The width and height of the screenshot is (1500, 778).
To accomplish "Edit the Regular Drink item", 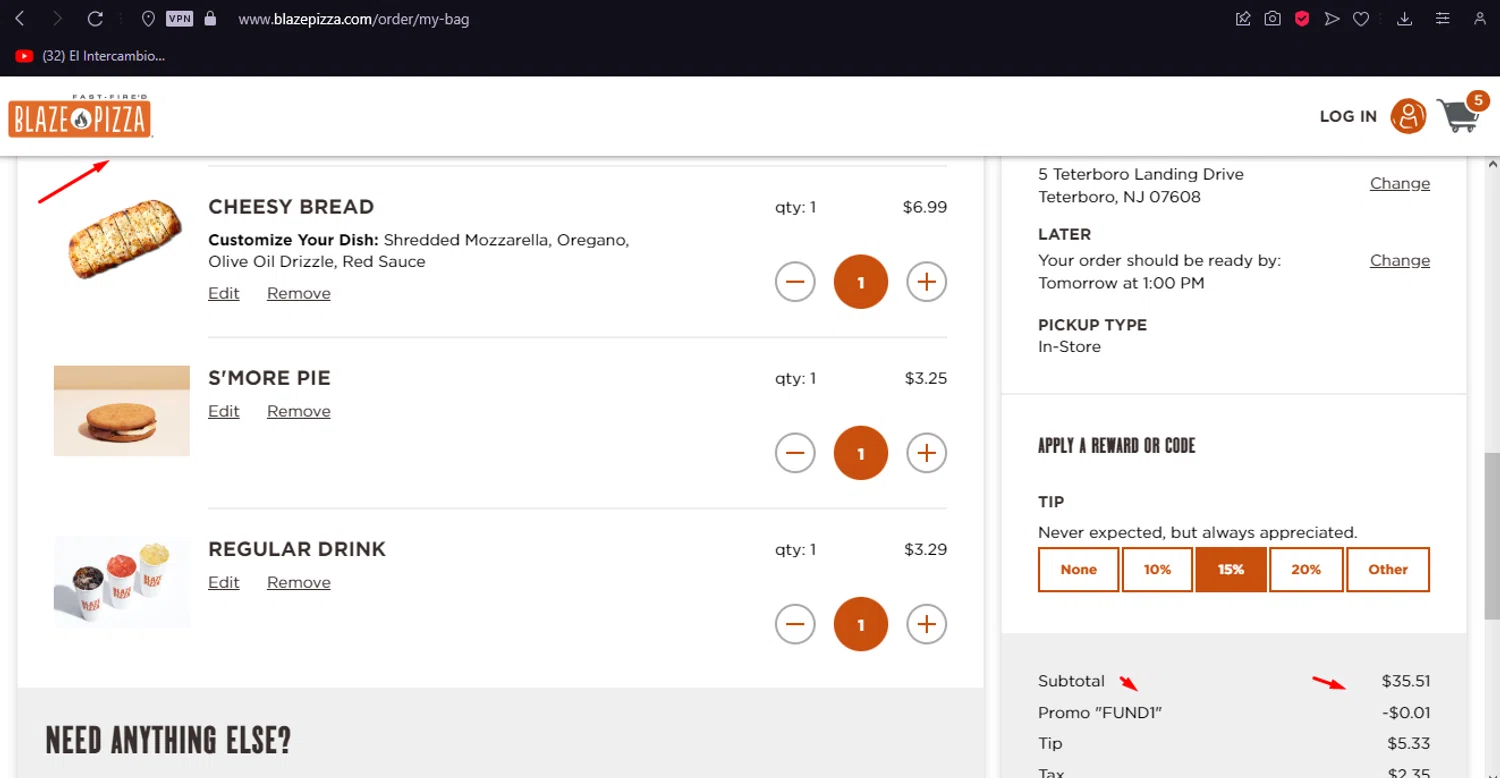I will click(x=224, y=582).
